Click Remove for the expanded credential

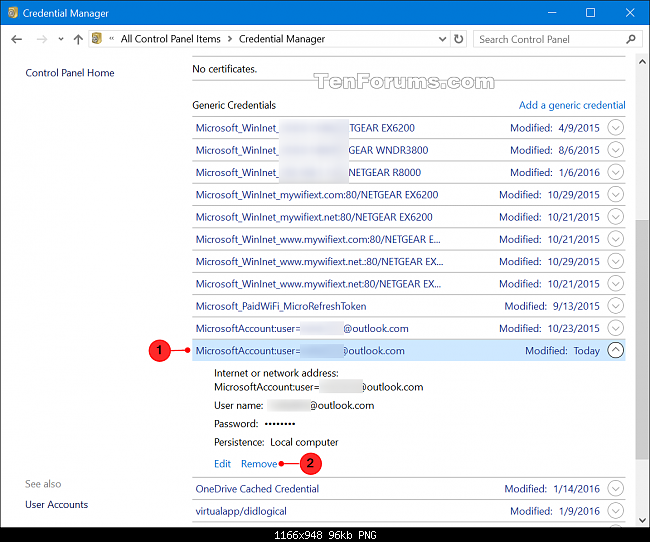(x=259, y=464)
